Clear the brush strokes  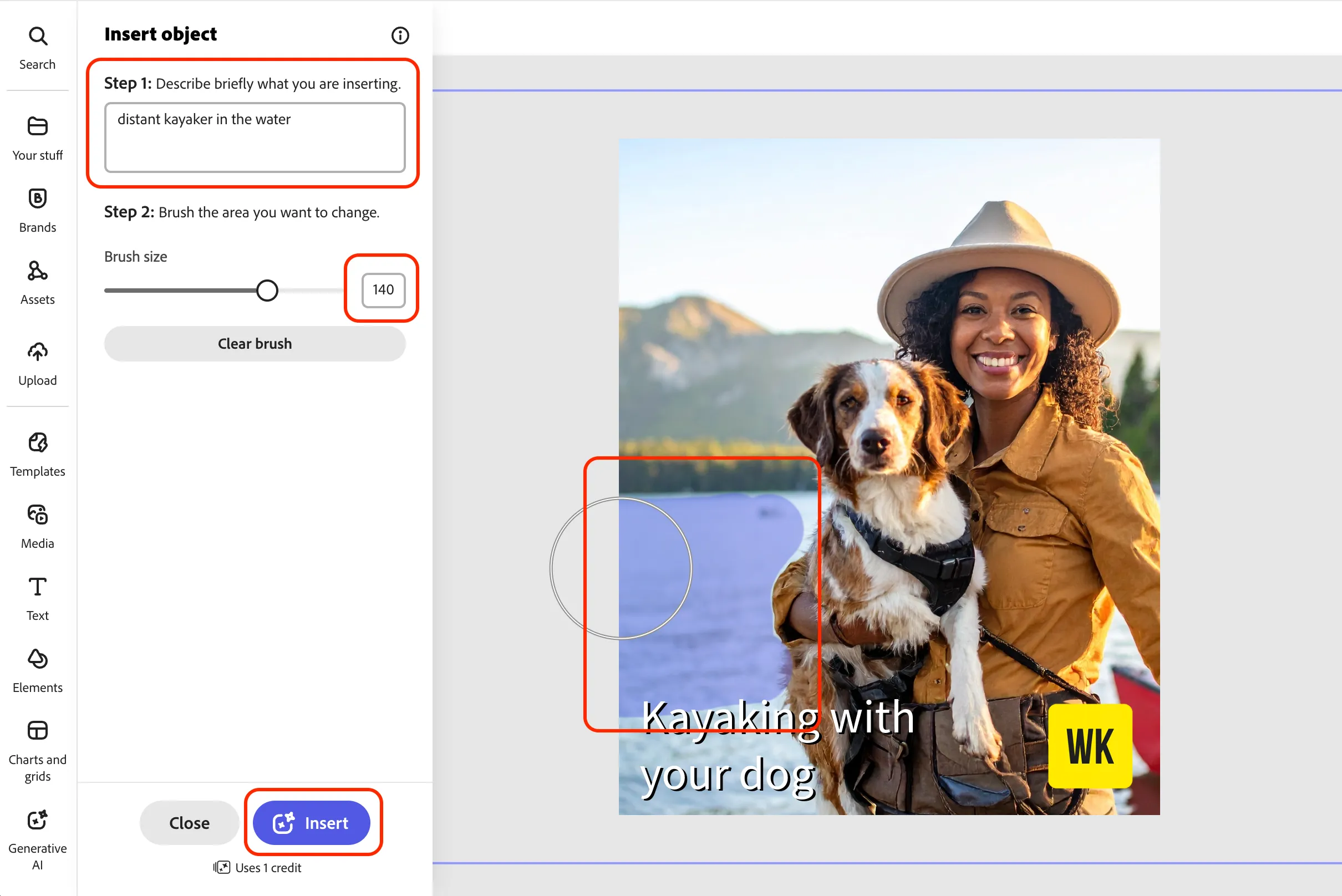tap(255, 343)
